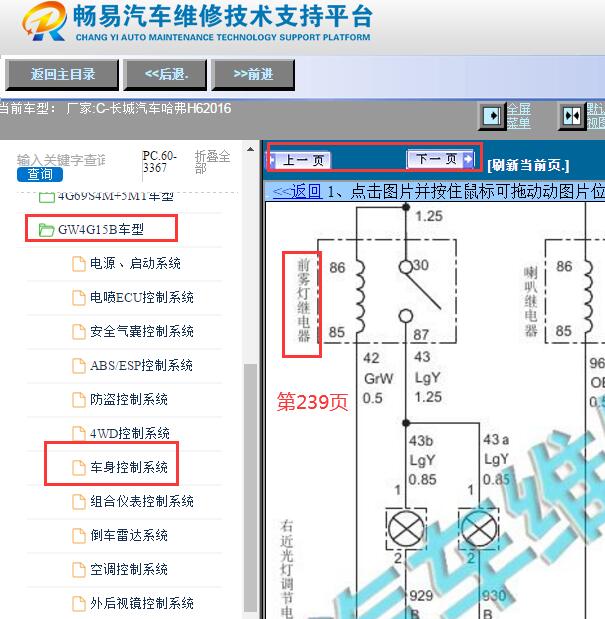
Task: Click the 前雾灯继电器 label in diagram
Action: [303, 300]
